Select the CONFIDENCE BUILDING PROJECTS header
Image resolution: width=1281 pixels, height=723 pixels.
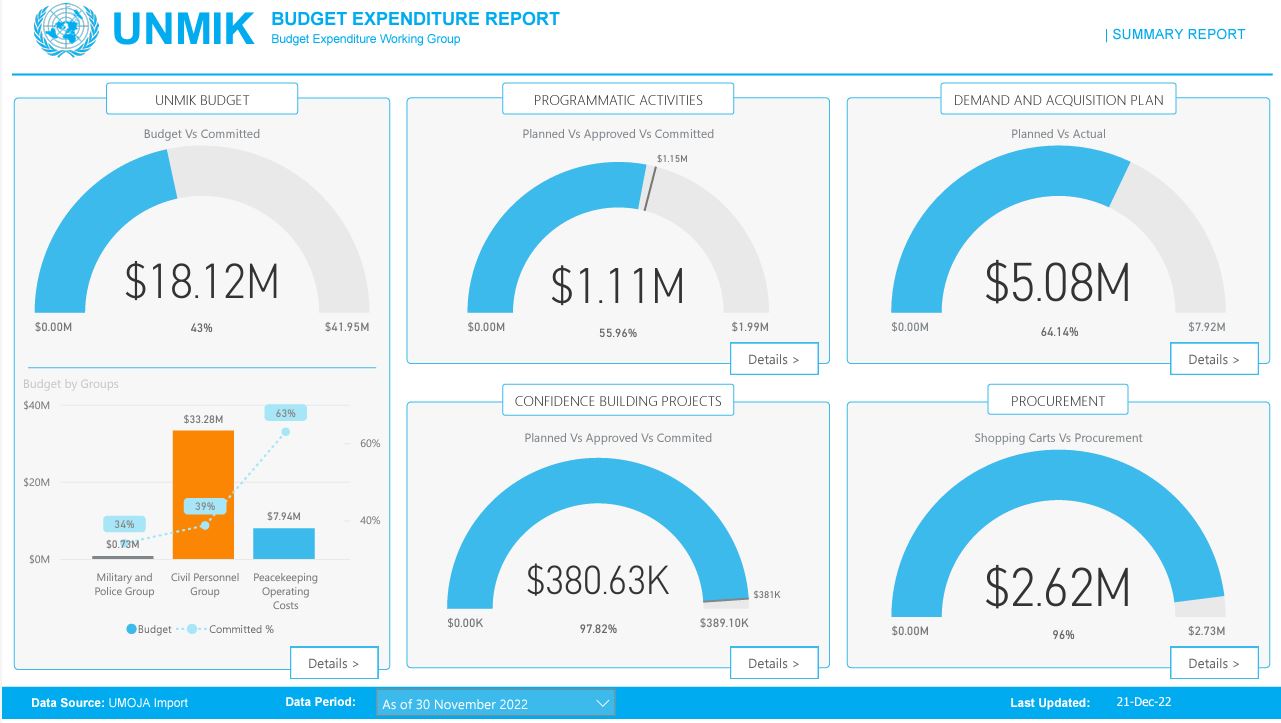[x=618, y=401]
